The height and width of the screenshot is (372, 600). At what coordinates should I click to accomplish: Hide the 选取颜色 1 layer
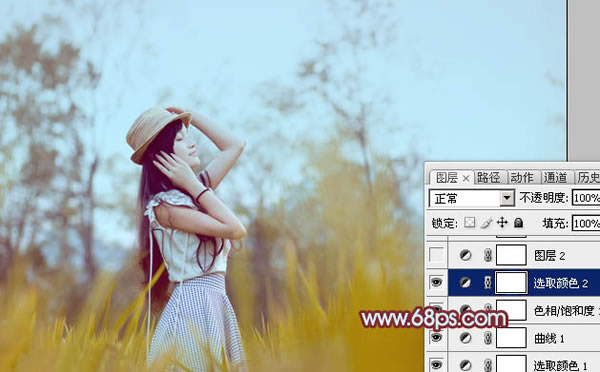(x=437, y=365)
